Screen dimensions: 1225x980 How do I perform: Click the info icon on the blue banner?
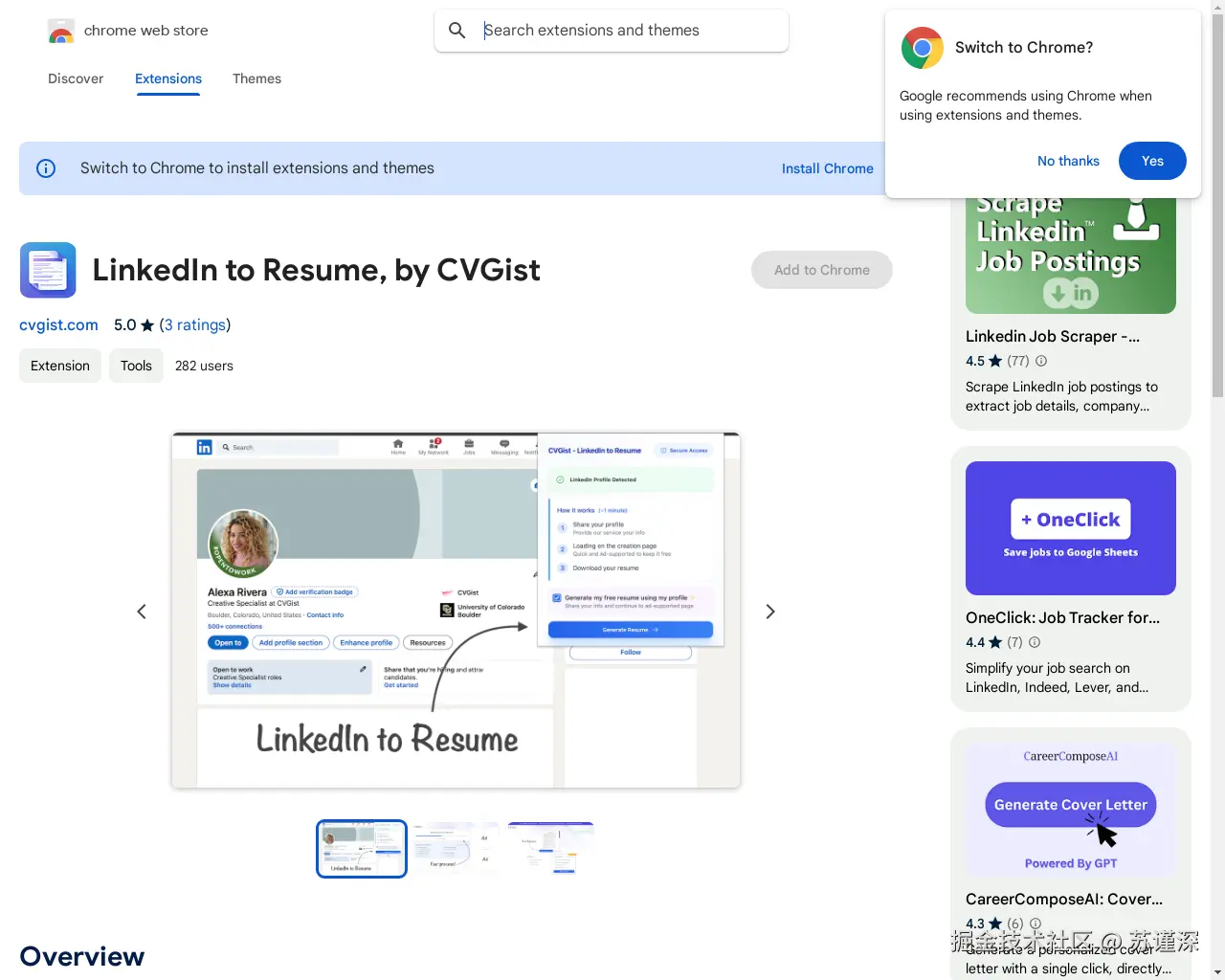click(45, 167)
